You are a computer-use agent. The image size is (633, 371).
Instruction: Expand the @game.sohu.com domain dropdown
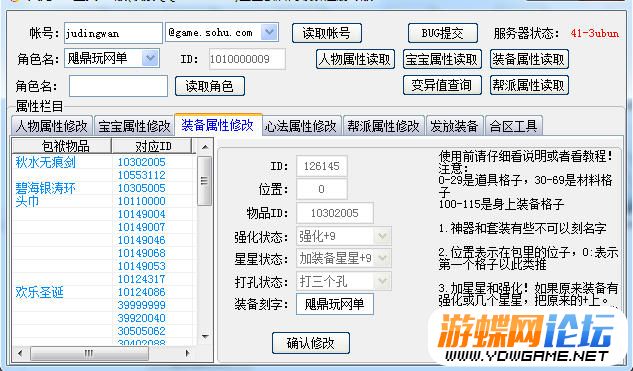(x=269, y=32)
